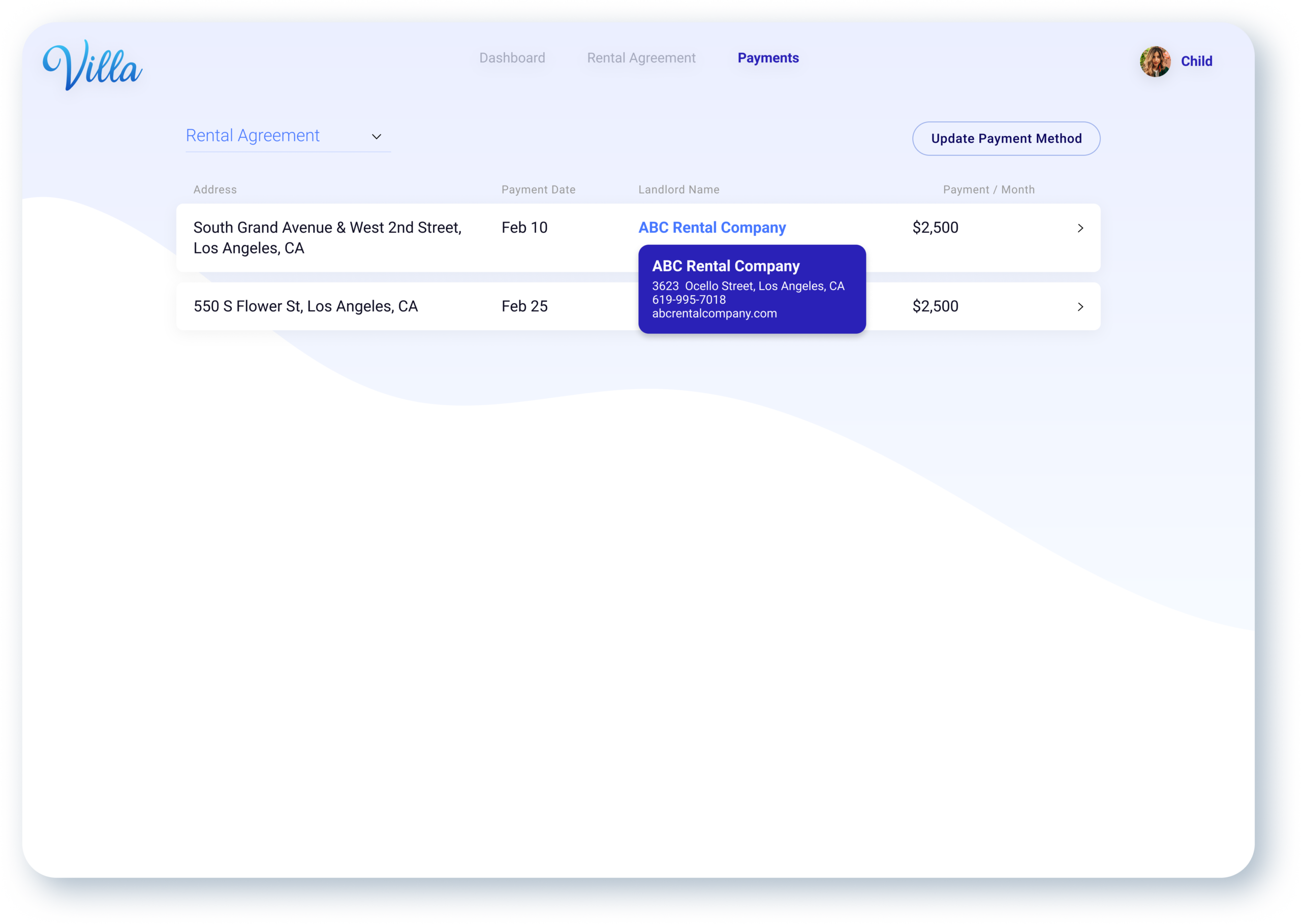Click phone number 619-995-7018 in tooltip
Viewport: 1301px width, 924px height.
click(x=689, y=300)
